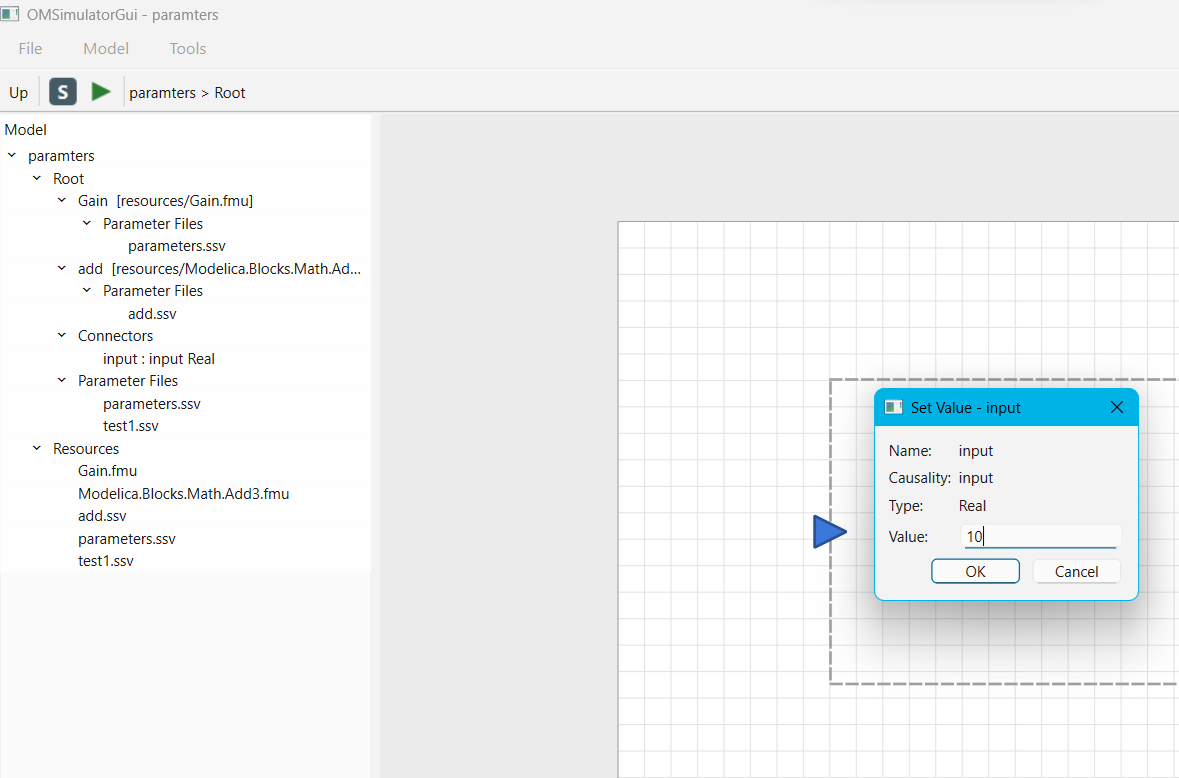Collapse the Connectors node chevron

62,335
